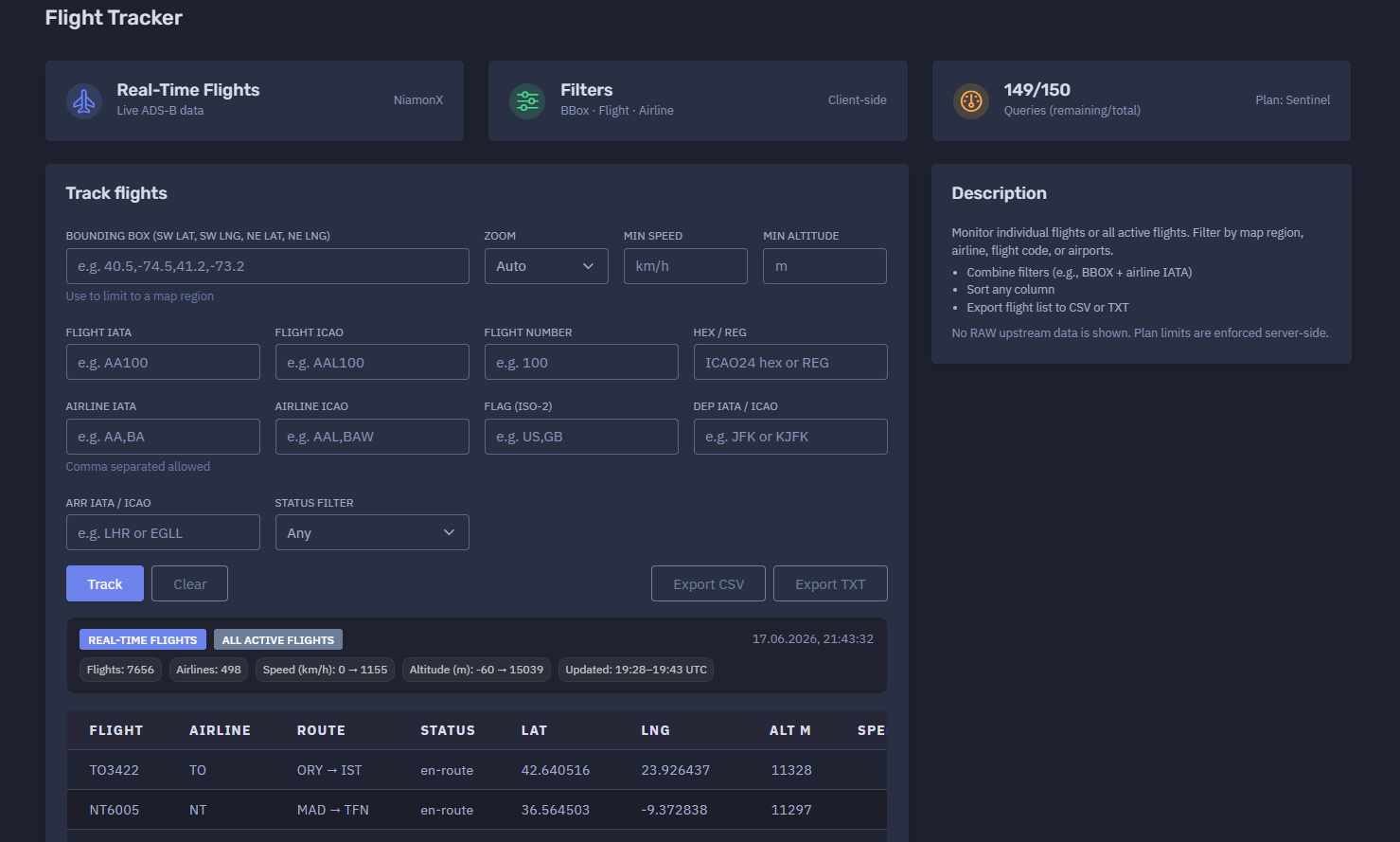Focus the Min Speed km/h field

[685, 266]
